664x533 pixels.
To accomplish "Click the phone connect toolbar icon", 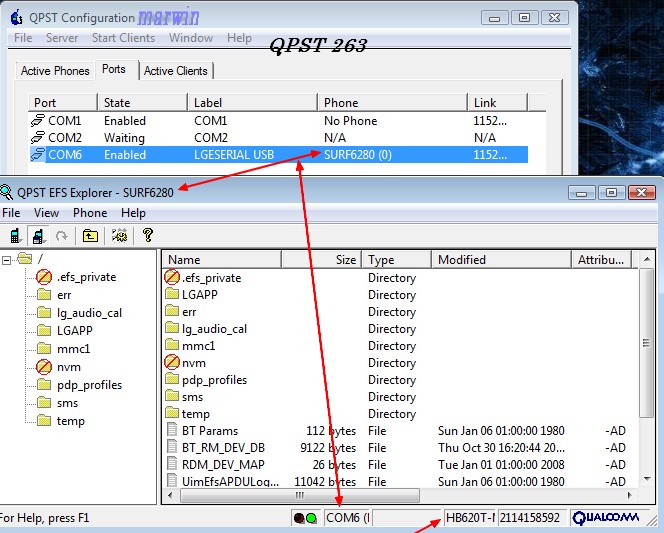I will (x=16, y=235).
